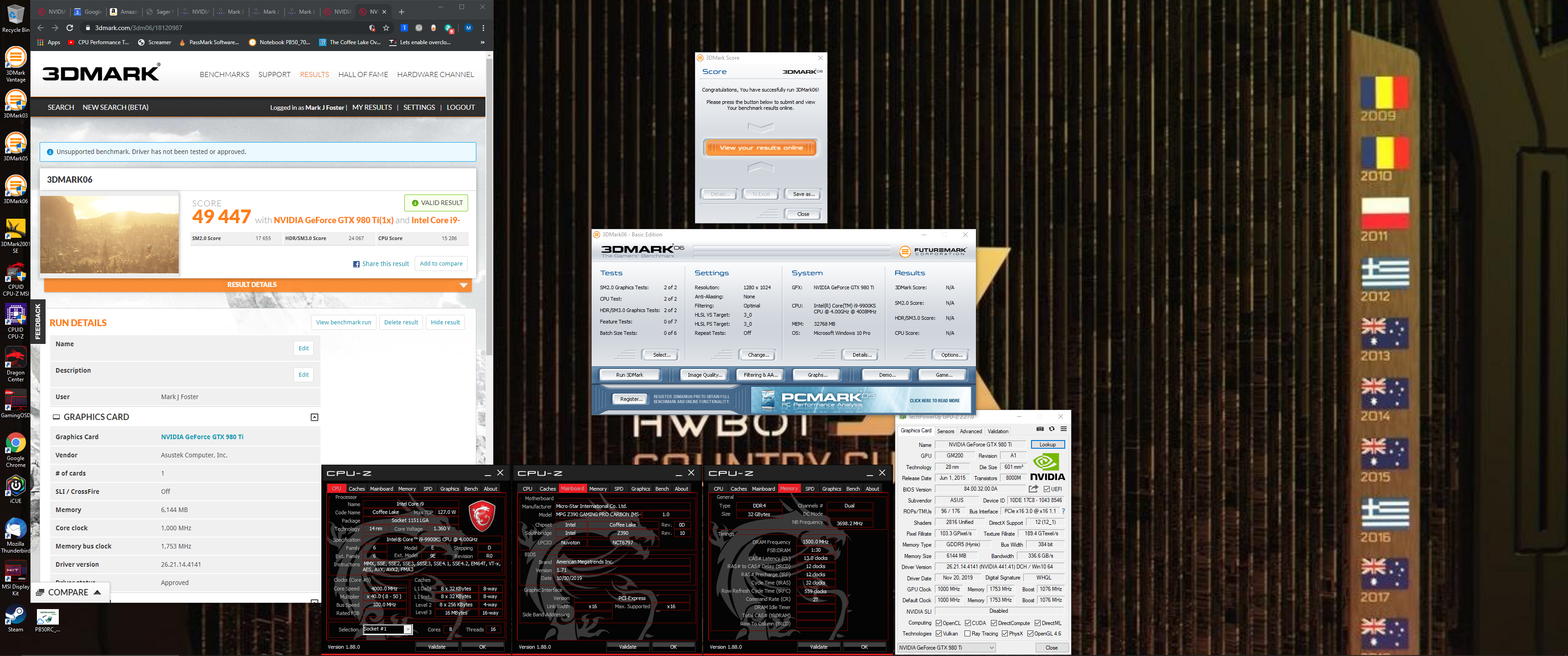
Task: Launch the 3DMark Vantage desktop shortcut
Action: coord(15,65)
